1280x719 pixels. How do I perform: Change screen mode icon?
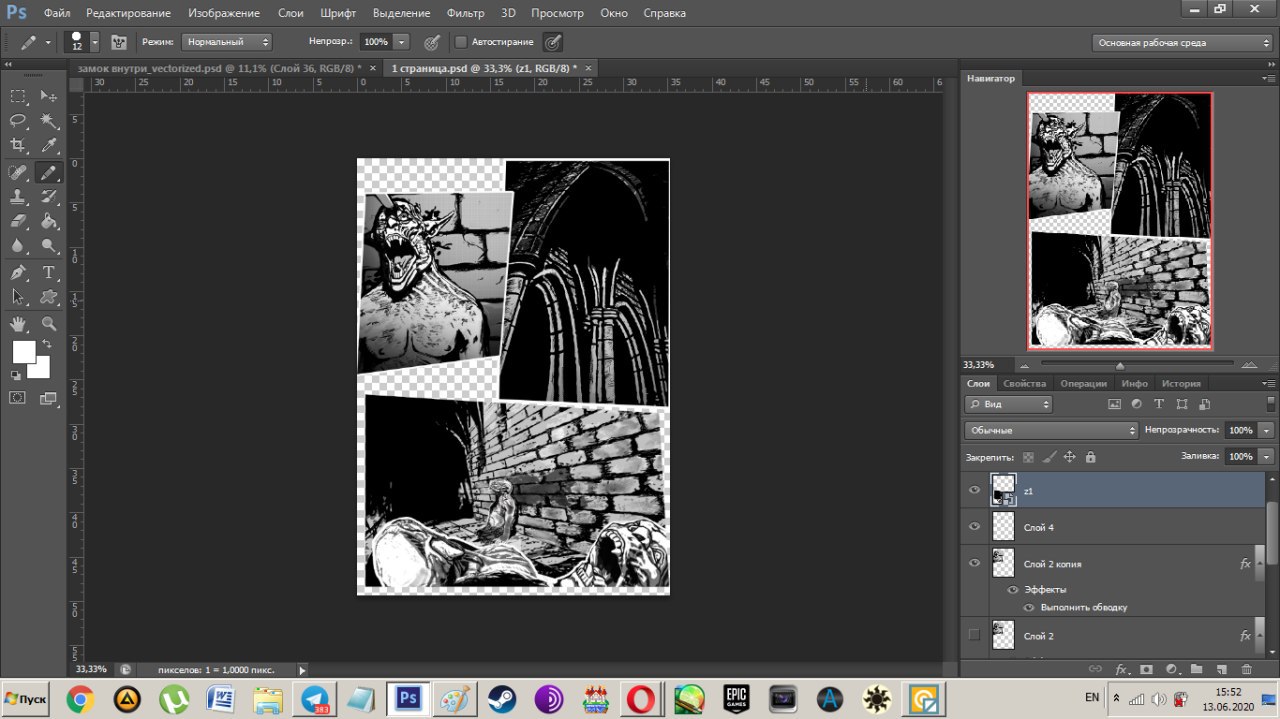coord(48,398)
